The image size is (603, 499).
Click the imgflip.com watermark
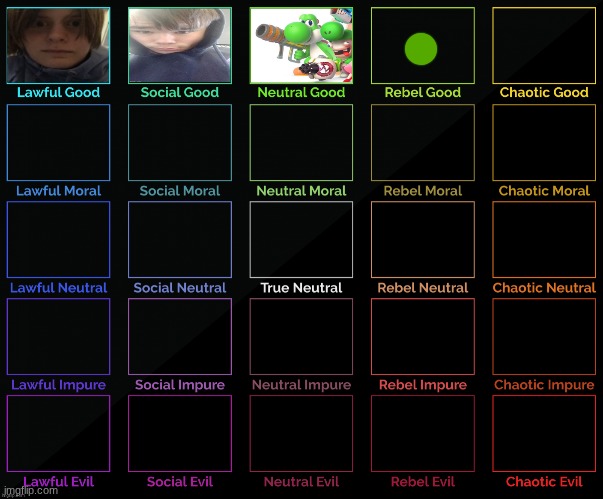coord(30,491)
